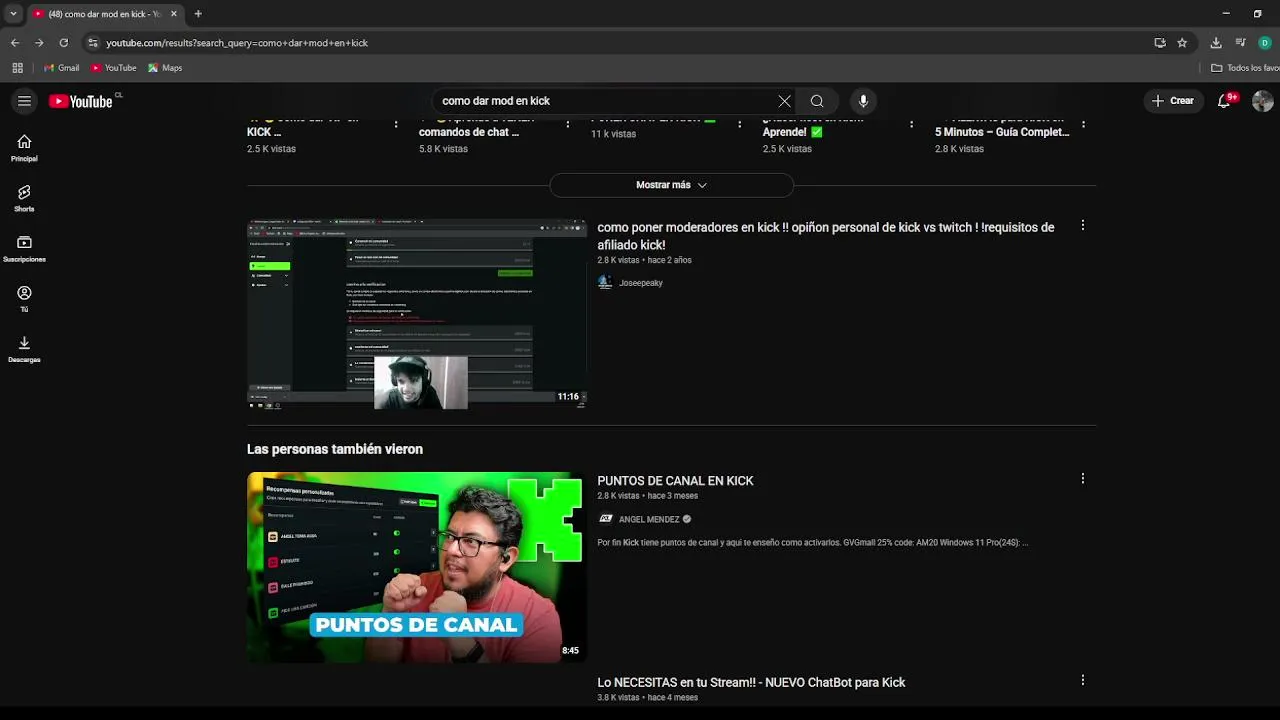Screen dimensions: 1280x720
Task: Open the Maps bookmark
Action: point(165,68)
